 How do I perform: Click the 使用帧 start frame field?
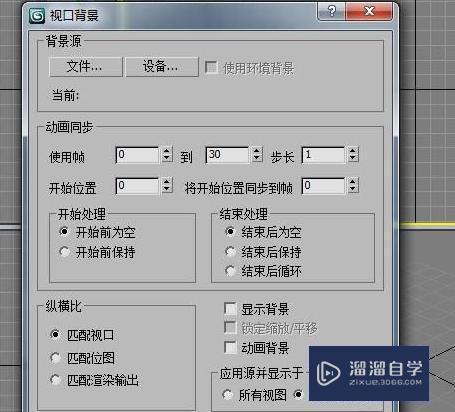(x=137, y=155)
